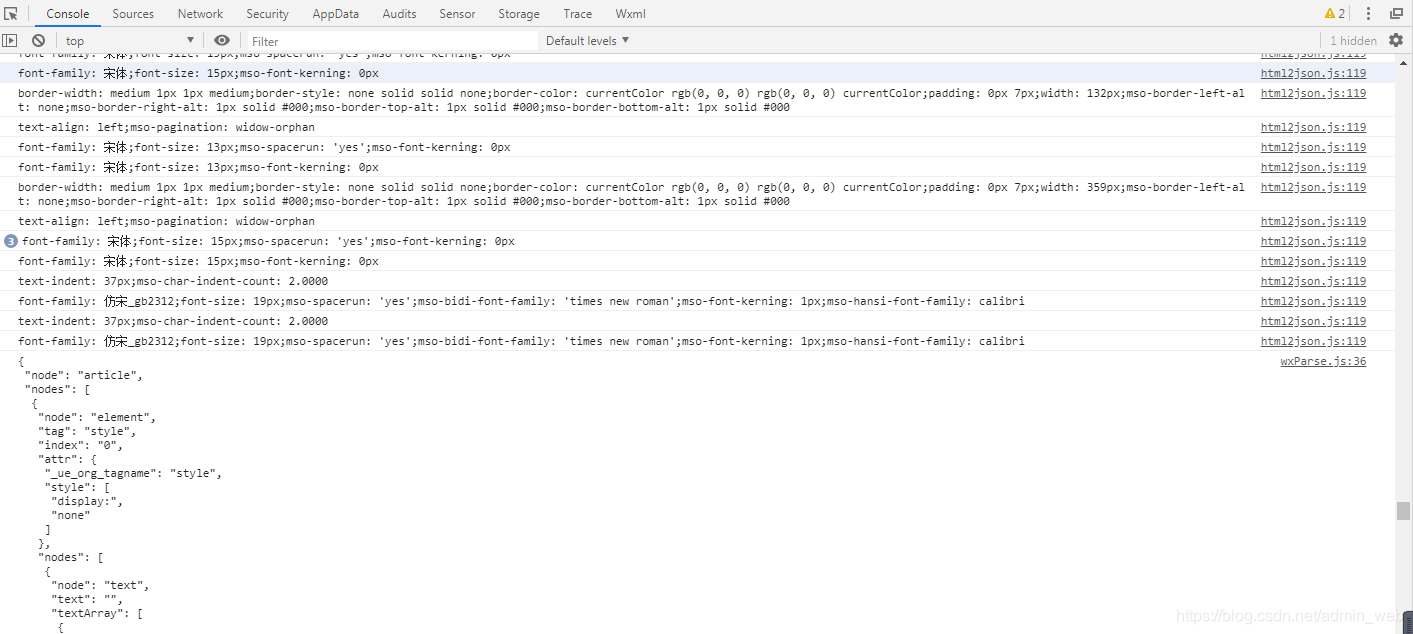Screen dimensions: 1413x634
Task: Undock DevTools into separate window icon
Action: click(x=1397, y=14)
